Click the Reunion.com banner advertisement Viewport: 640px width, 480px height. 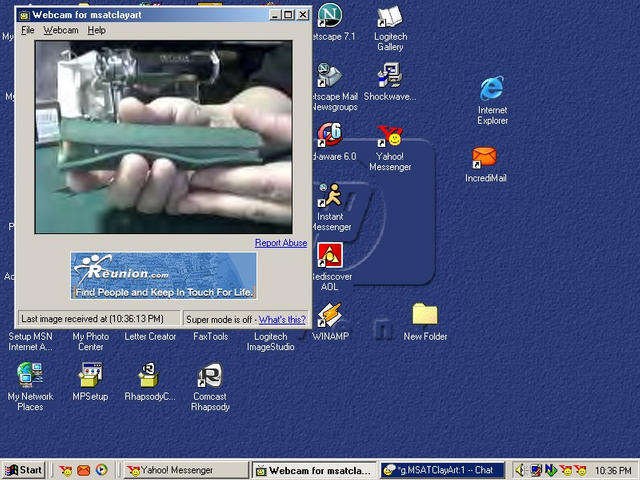164,276
